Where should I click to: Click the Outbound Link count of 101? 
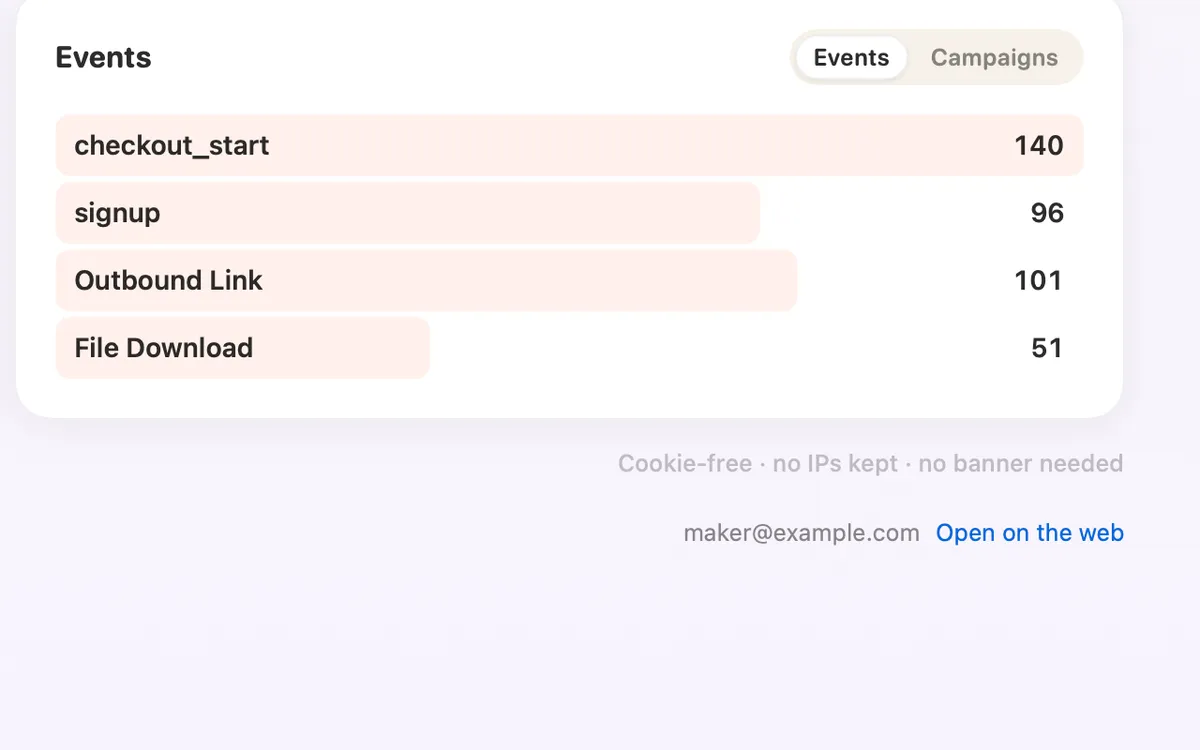point(1038,281)
